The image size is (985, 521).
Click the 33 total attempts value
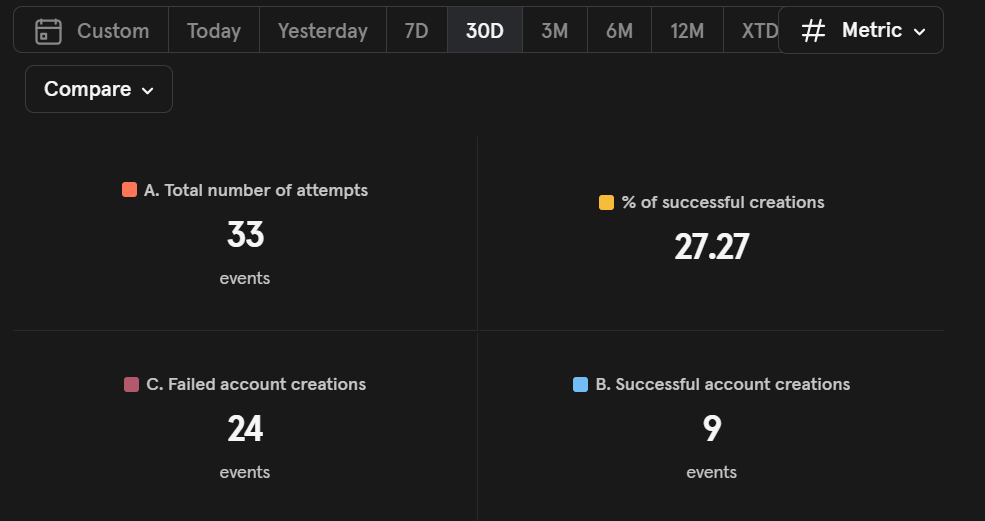pos(245,235)
